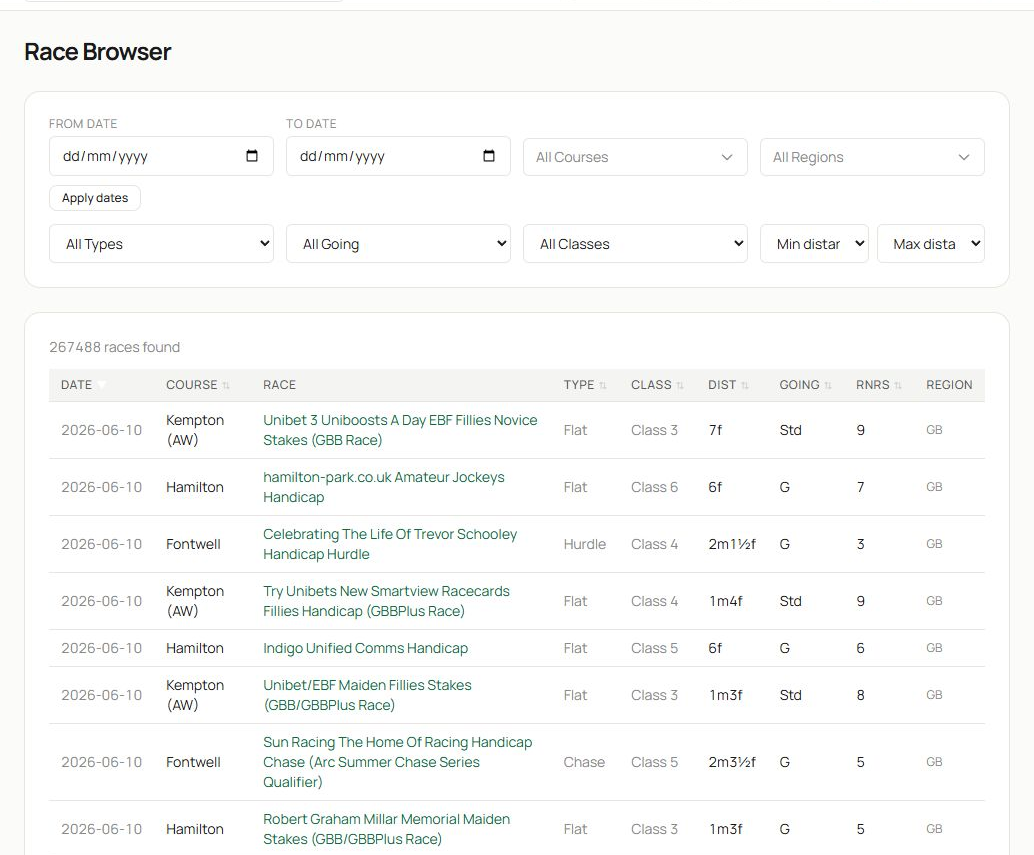Click the Class column sort icon
Screen dimensions: 1034x855
(x=680, y=386)
